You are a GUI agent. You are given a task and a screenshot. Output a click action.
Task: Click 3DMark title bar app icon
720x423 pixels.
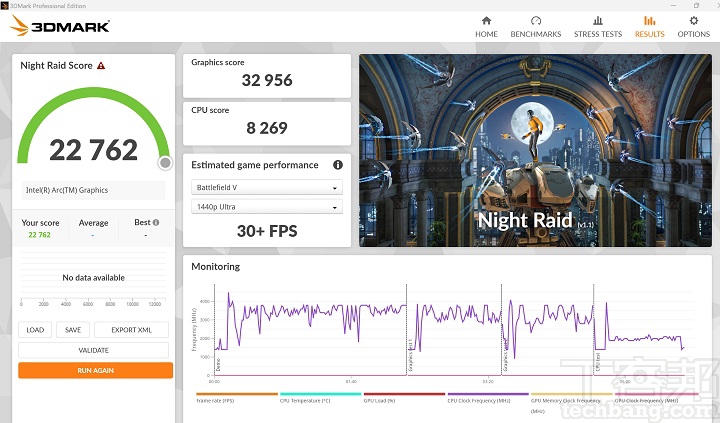coord(4,6)
